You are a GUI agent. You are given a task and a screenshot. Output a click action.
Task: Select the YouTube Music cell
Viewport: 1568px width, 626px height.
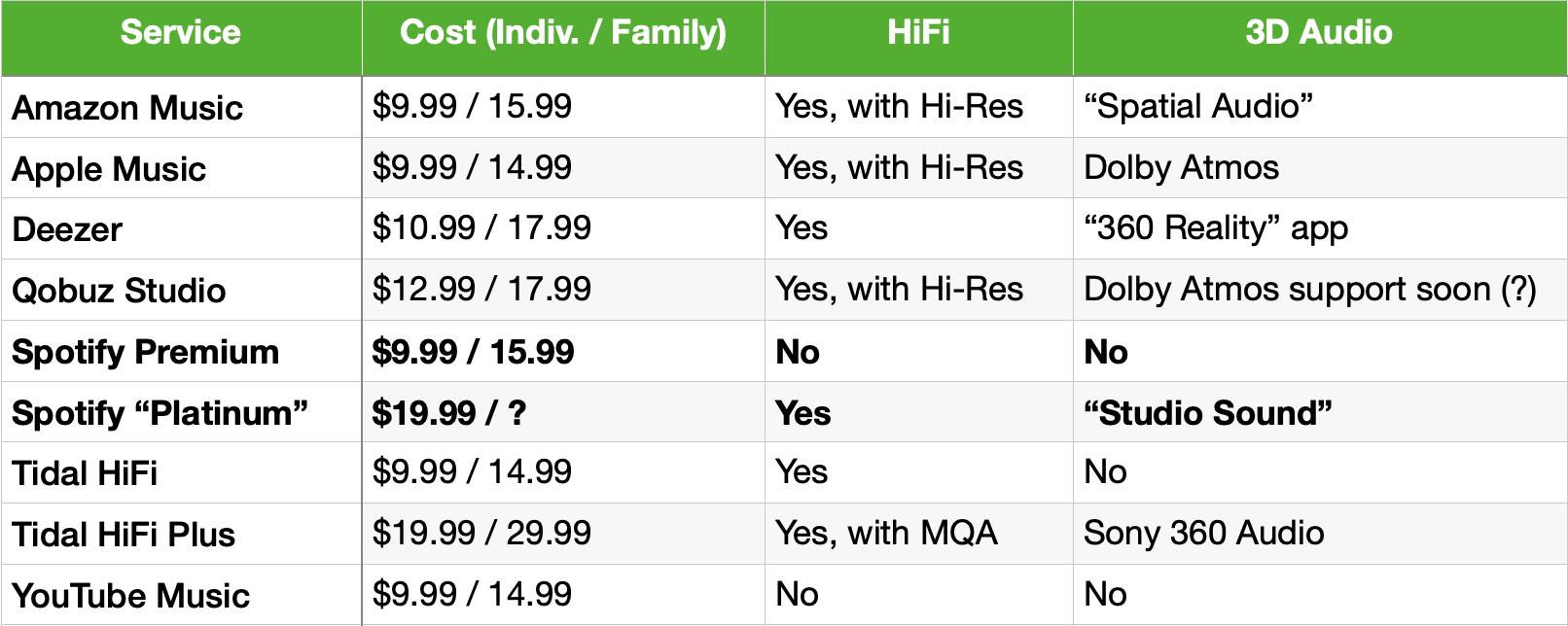pyautogui.click(x=181, y=595)
